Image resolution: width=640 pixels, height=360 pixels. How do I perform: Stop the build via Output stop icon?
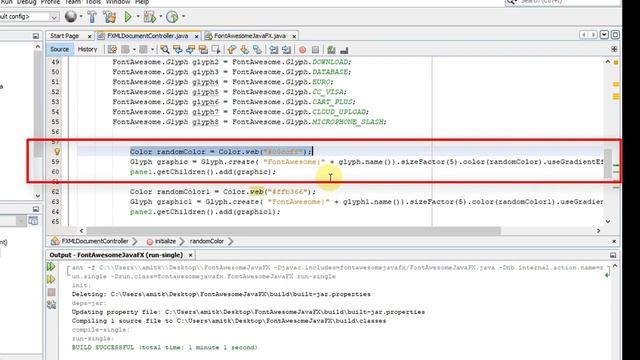click(51, 292)
